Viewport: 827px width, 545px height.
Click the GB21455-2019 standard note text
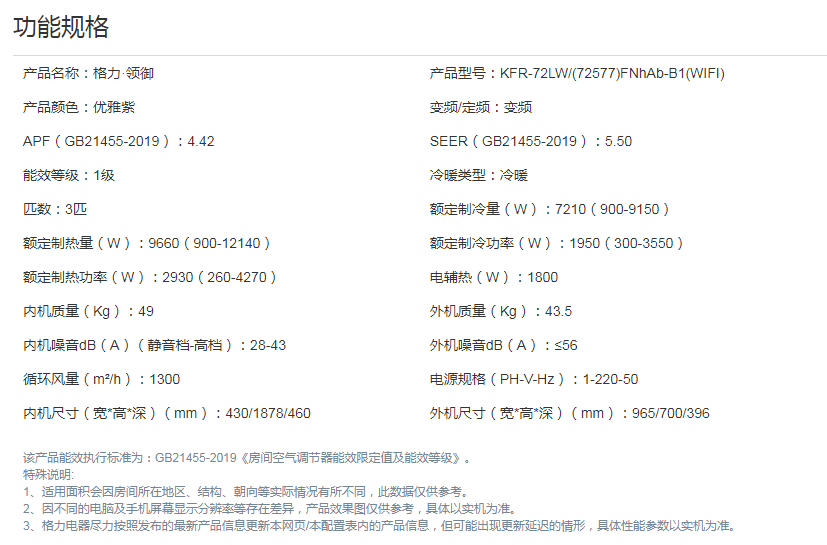click(247, 458)
